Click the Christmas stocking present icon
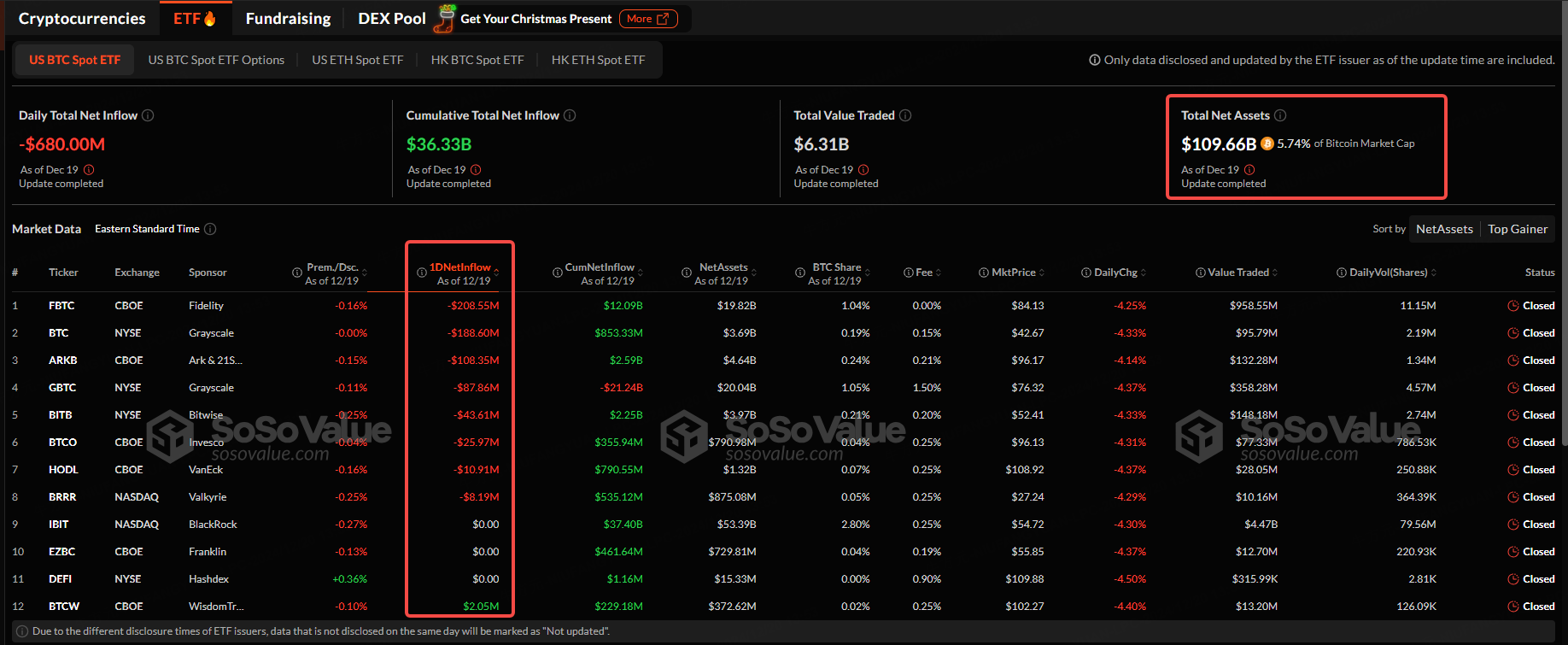Viewport: 1568px width, 645px height. (444, 18)
